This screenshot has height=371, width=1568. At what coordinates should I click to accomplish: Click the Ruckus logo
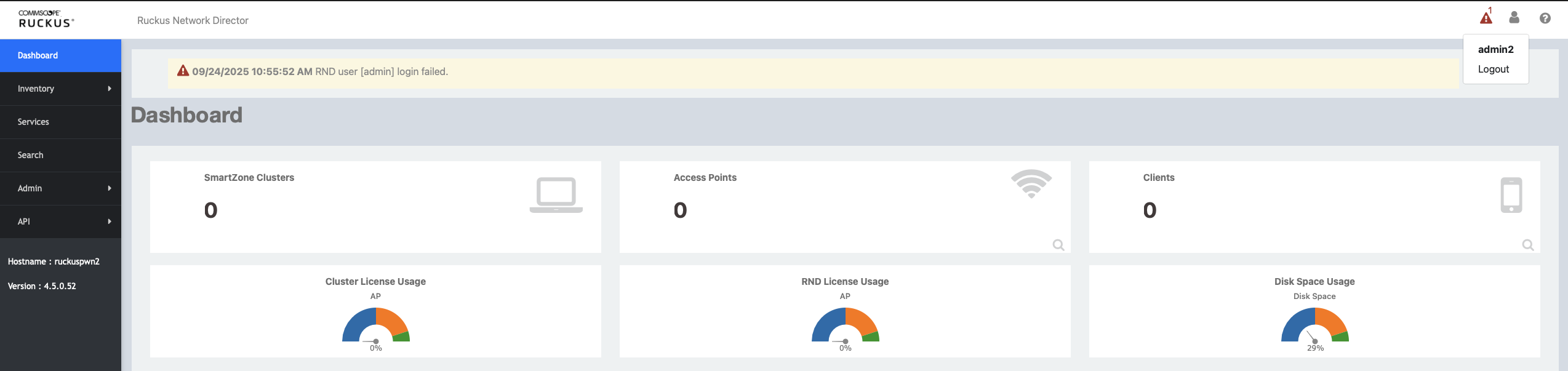46,19
